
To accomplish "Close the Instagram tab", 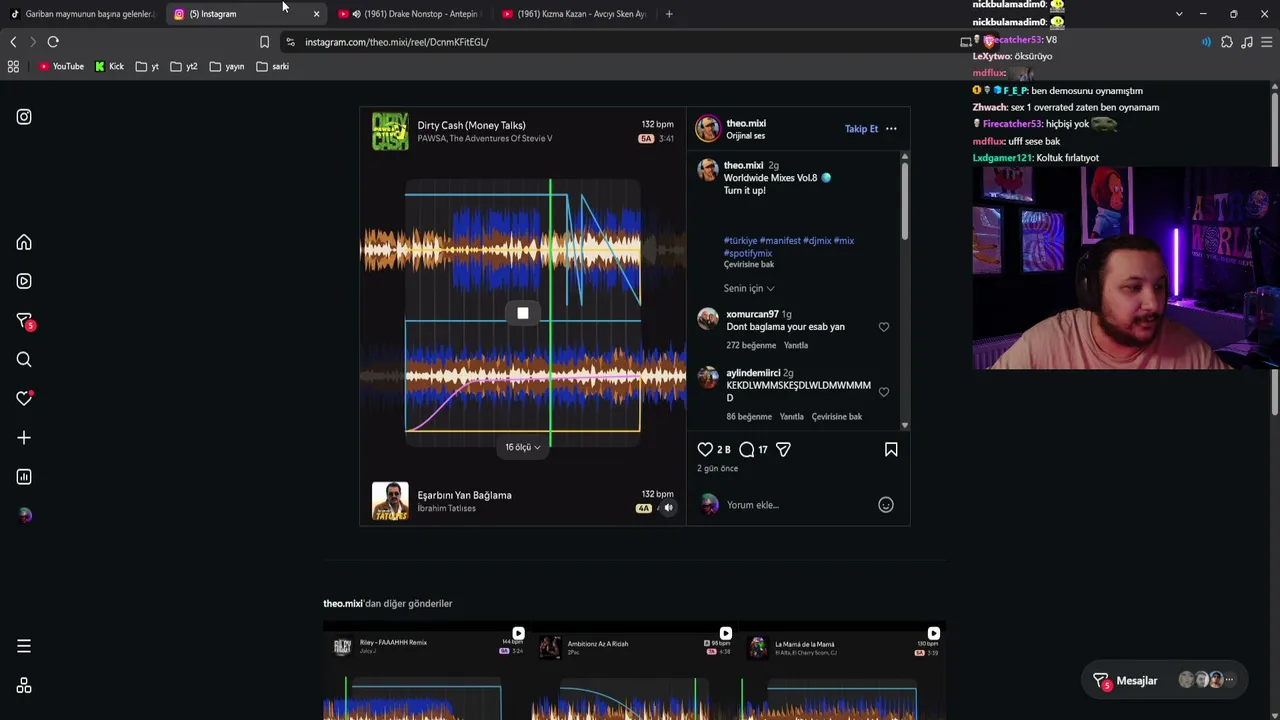I will [316, 14].
